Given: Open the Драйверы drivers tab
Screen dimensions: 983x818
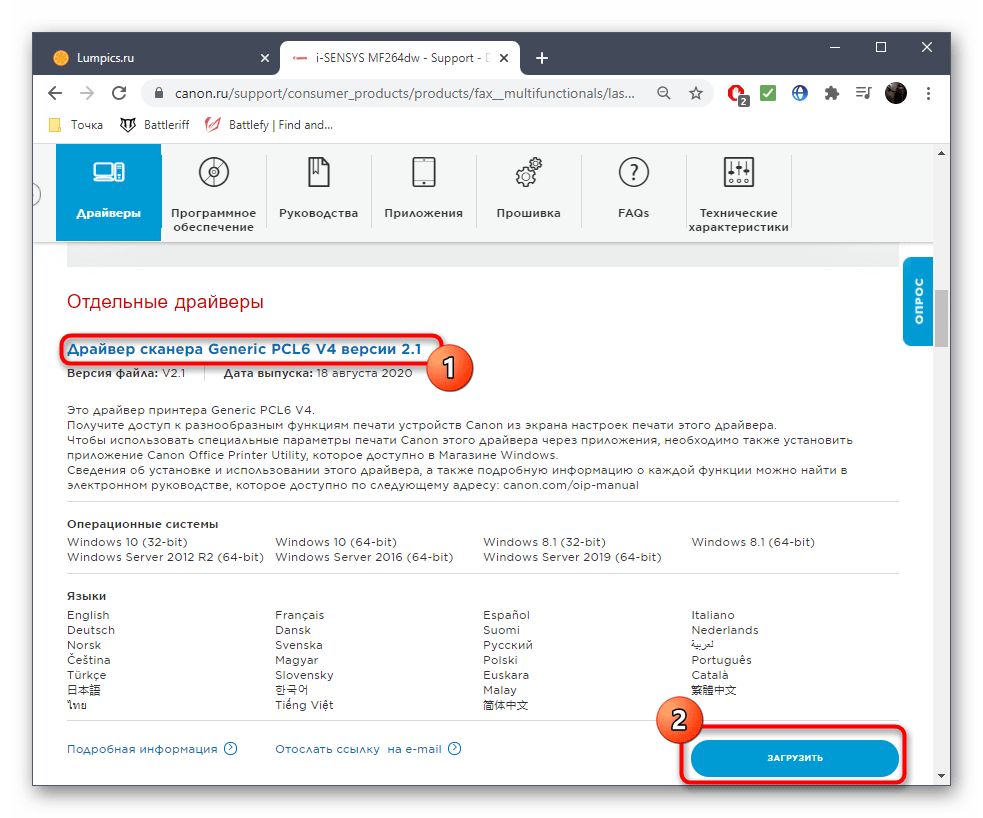Looking at the screenshot, I should pos(108,192).
